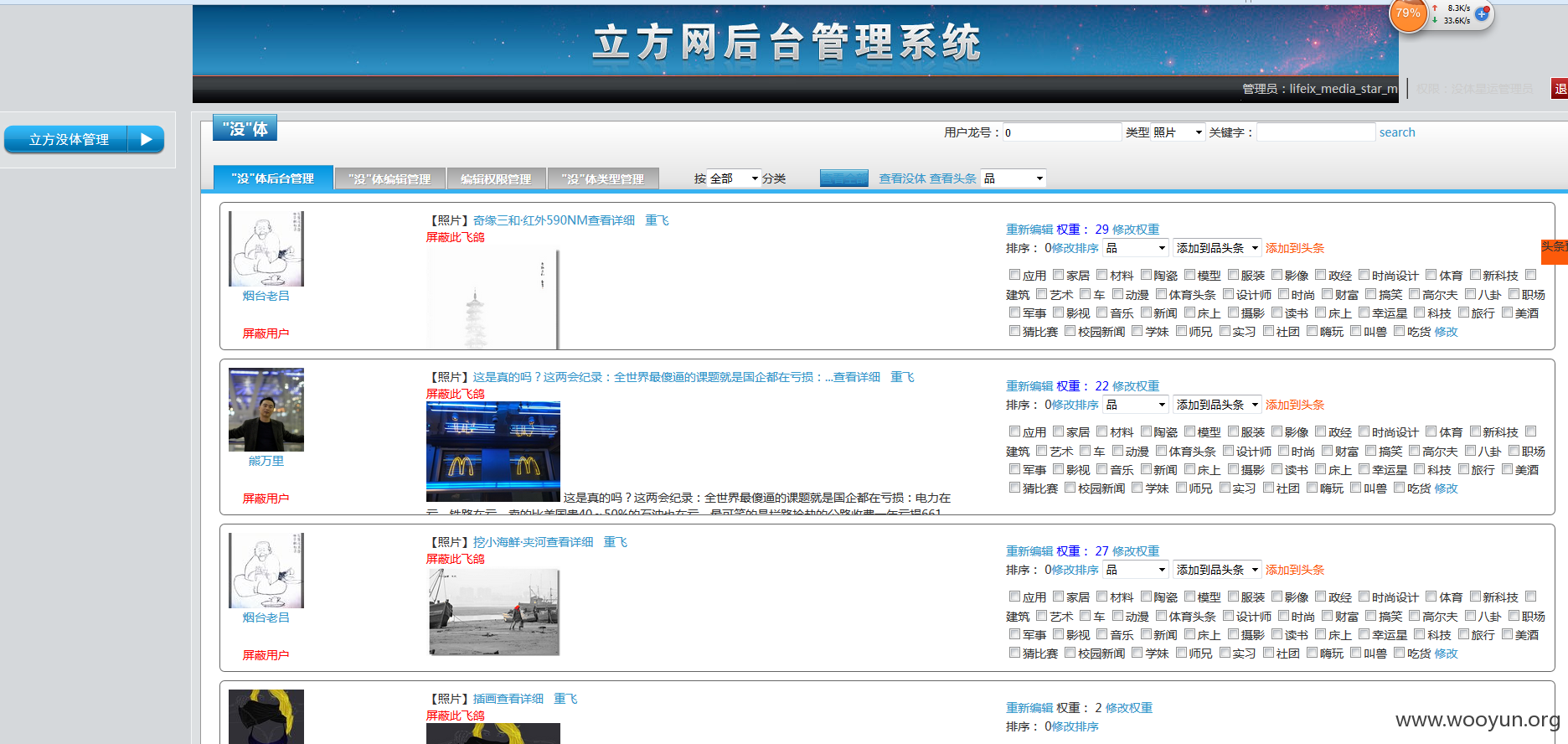
Task: Click the blue 查看全部 button
Action: [x=843, y=178]
